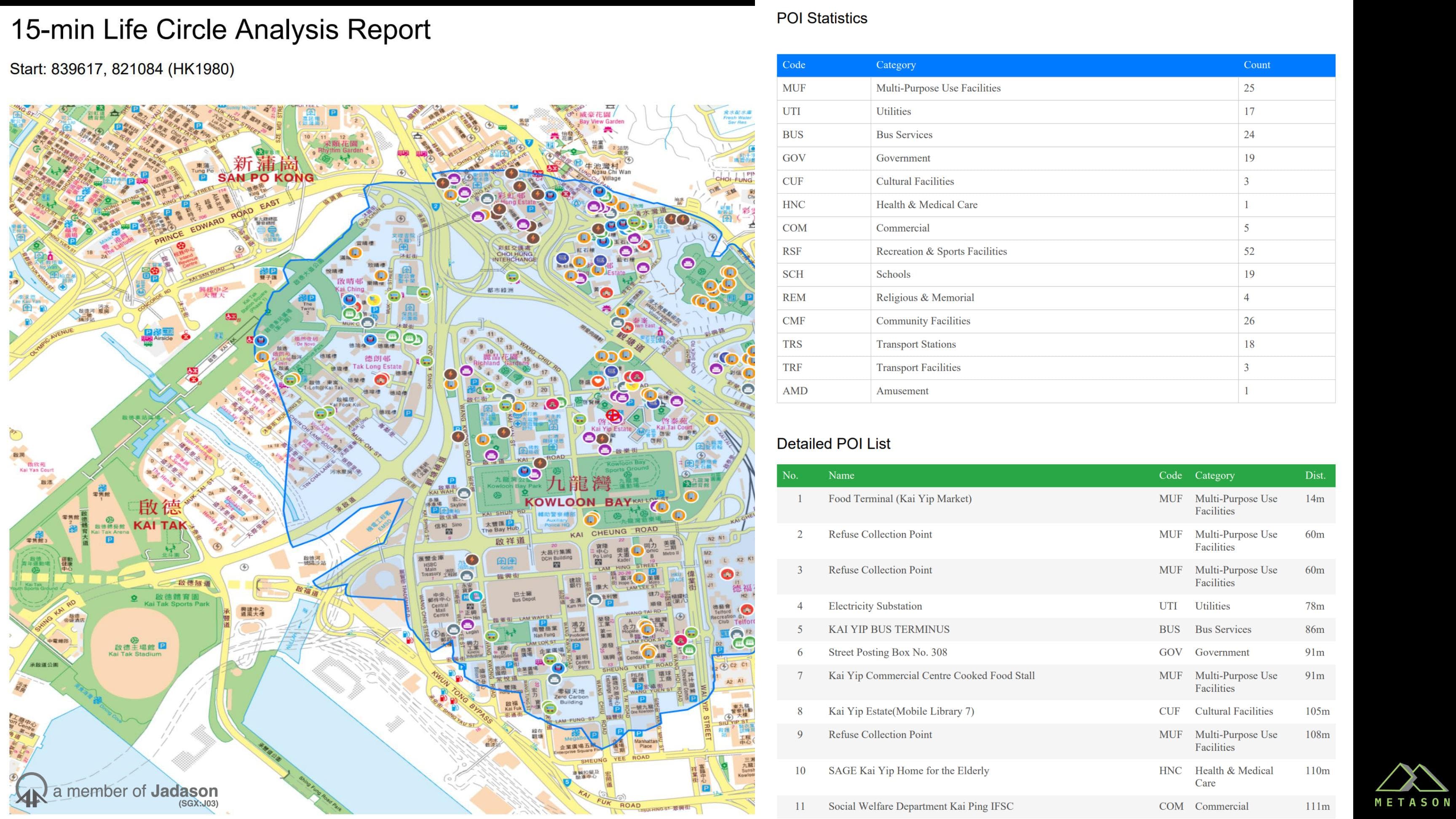Click Refuse Collection Point in row 2
This screenshot has height=819, width=1456.
(880, 534)
